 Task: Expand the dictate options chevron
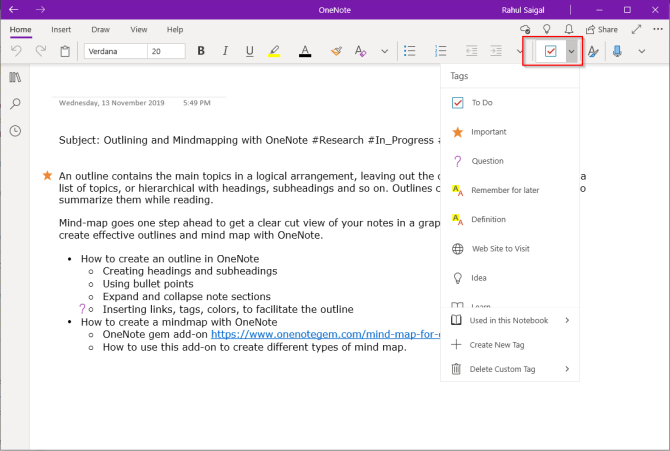tap(641, 51)
